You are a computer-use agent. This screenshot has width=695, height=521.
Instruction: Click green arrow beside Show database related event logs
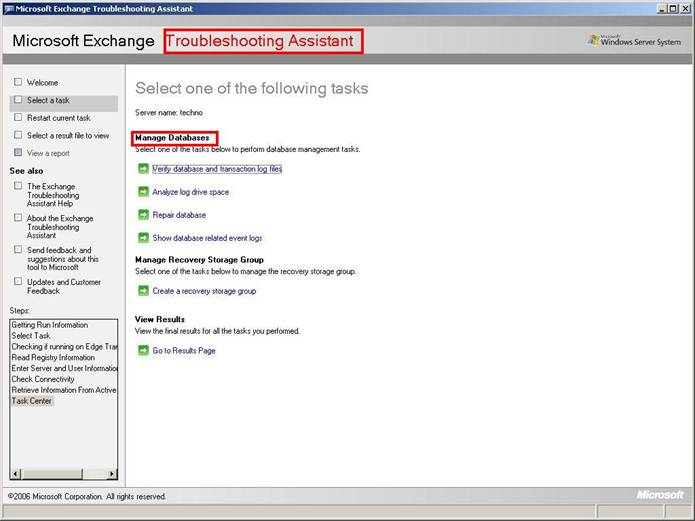coord(143,238)
